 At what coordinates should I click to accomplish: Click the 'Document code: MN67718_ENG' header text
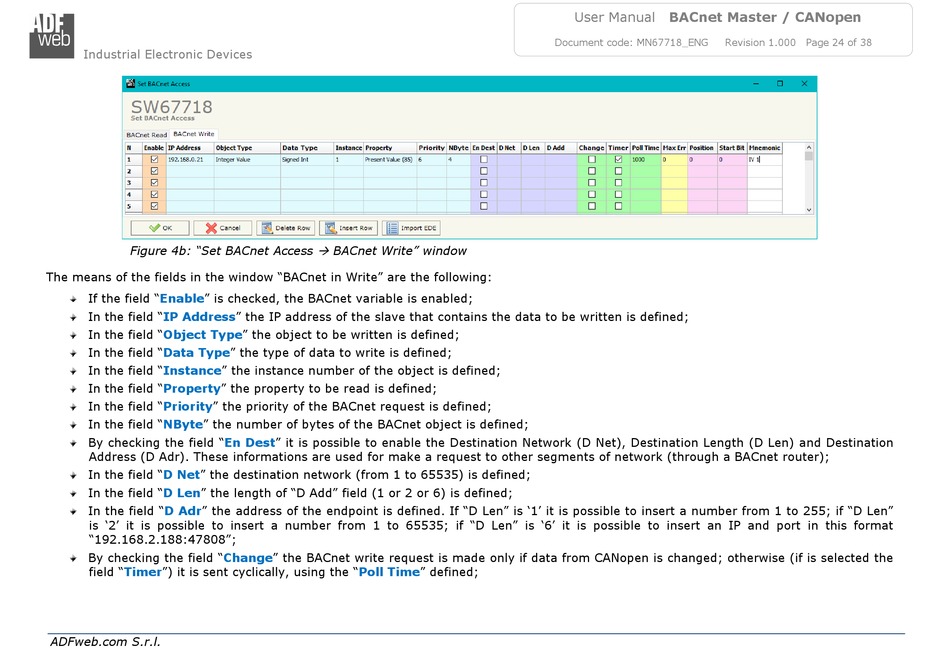point(631,42)
